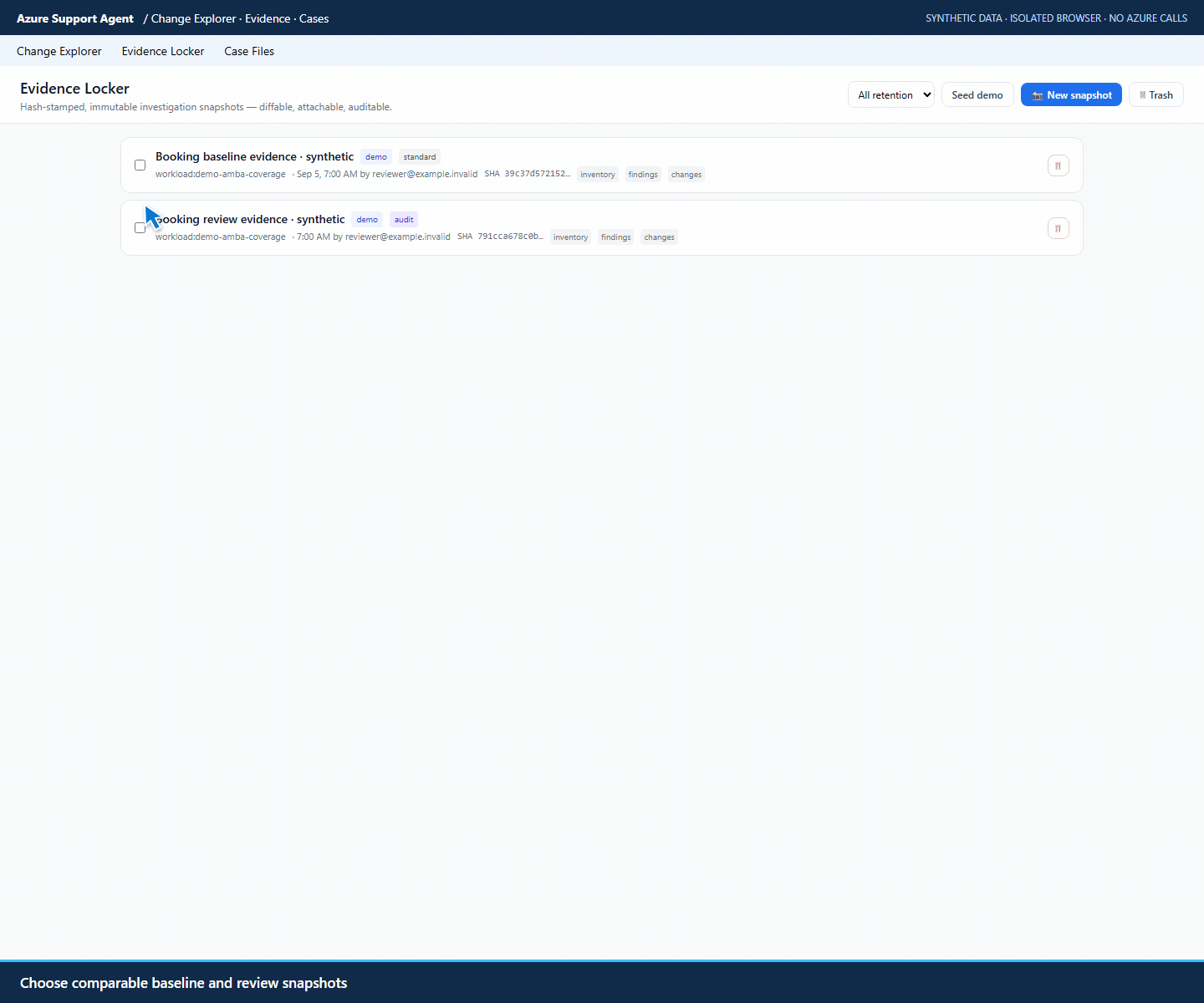Click the inventory tag on the review snapshot

[x=570, y=237]
